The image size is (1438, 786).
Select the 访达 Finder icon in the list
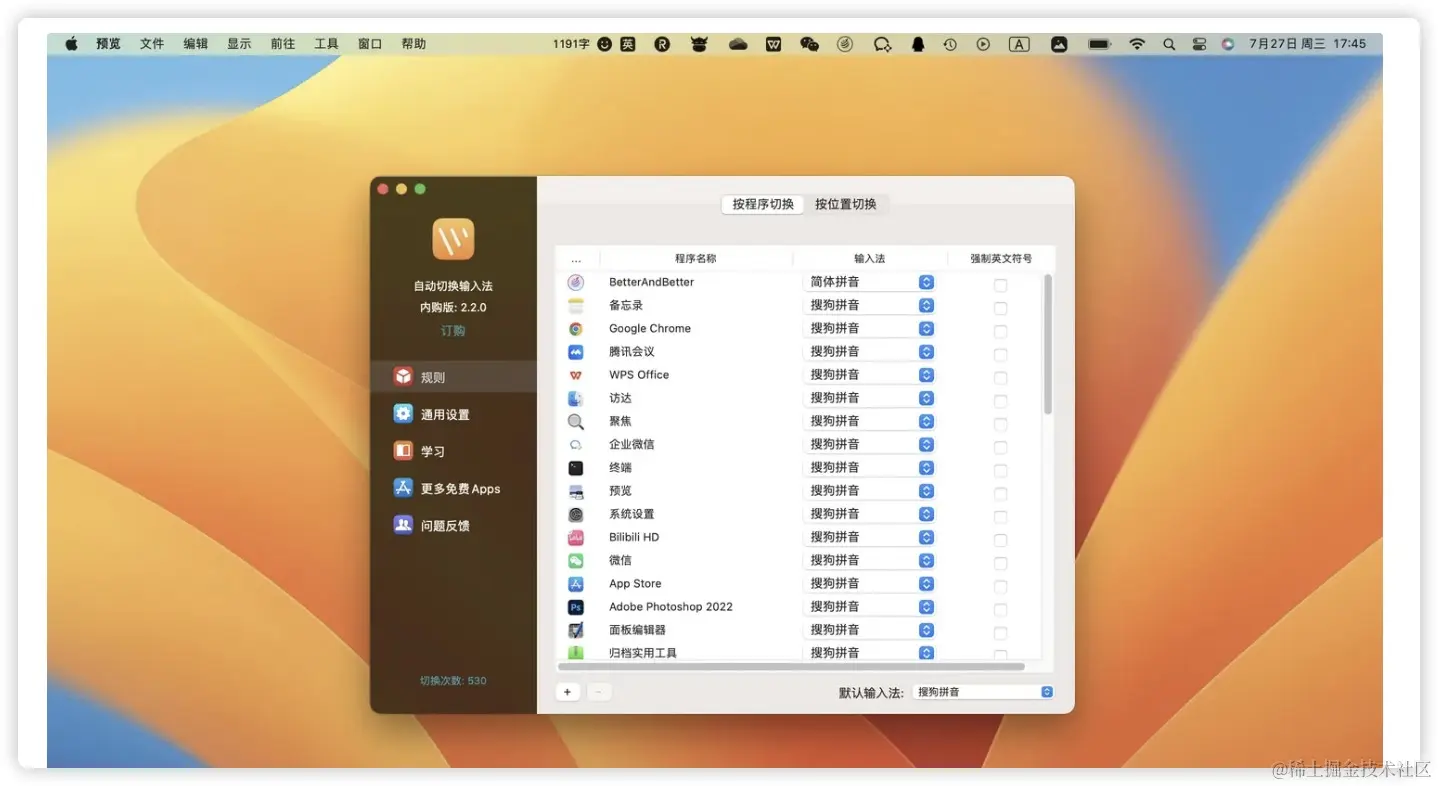tap(575, 398)
